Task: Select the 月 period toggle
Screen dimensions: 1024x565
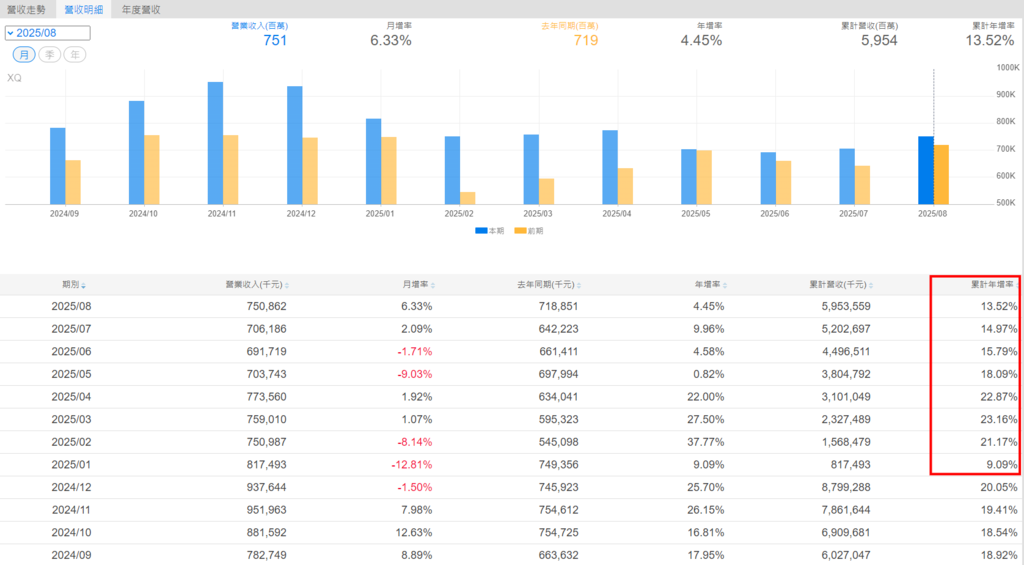Action: point(24,55)
